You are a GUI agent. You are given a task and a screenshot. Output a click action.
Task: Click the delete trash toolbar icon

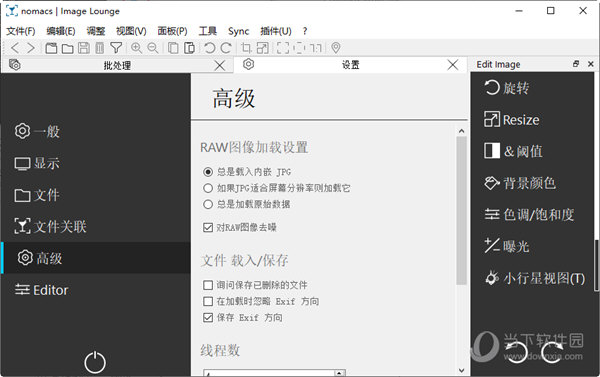(99, 48)
